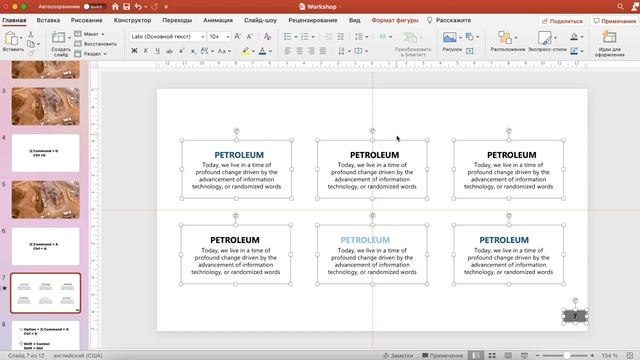Insert a text box icon
Screen dimensions: 640x360
[x=469, y=51]
